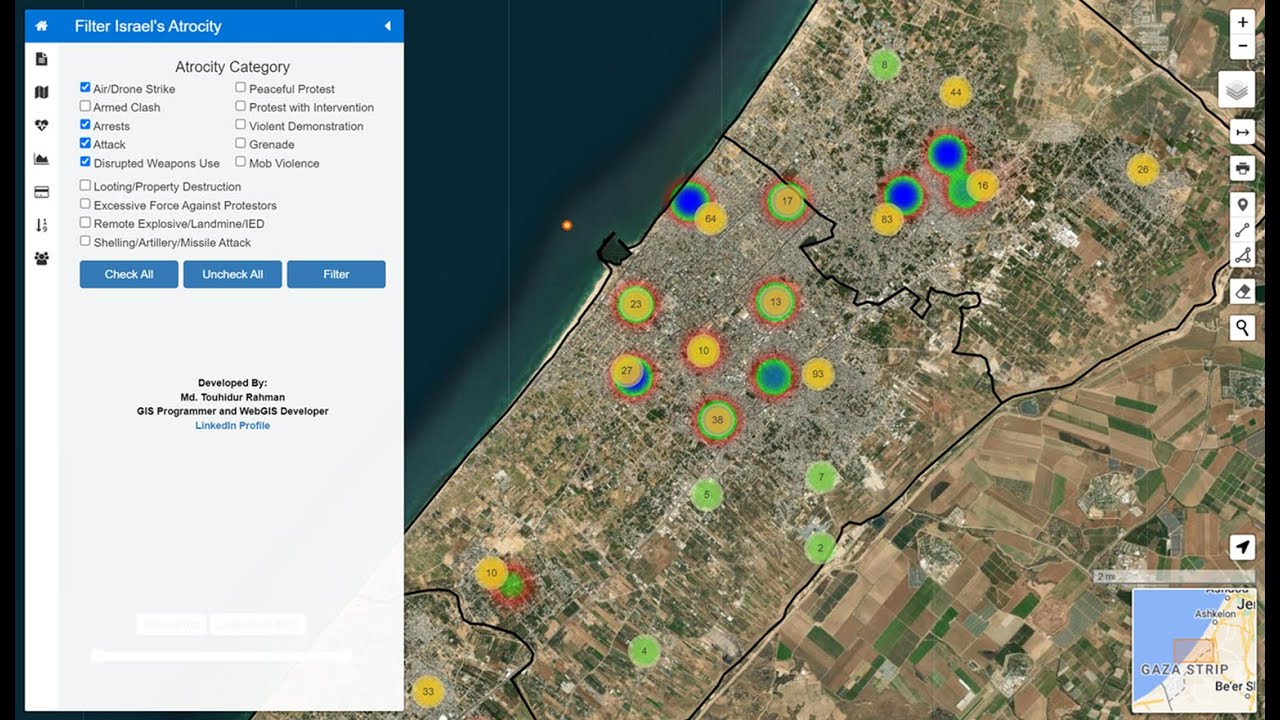Enable Peaceful Protest checkbox
Image resolution: width=1280 pixels, height=720 pixels.
click(240, 88)
